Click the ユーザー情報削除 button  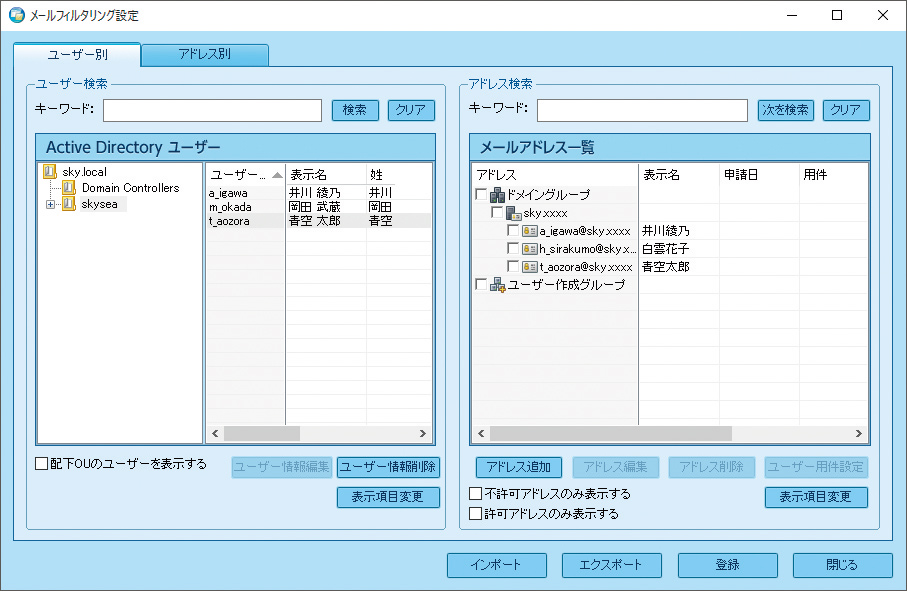pyautogui.click(x=388, y=467)
